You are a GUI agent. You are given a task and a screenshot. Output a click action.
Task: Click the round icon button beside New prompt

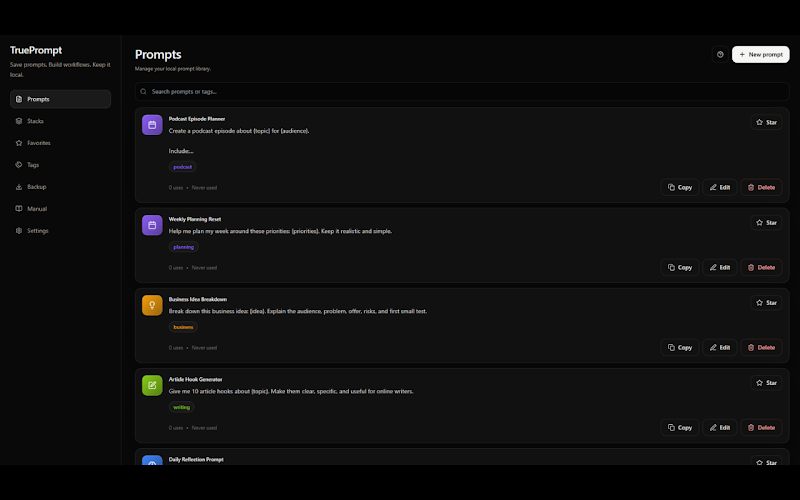tap(720, 54)
